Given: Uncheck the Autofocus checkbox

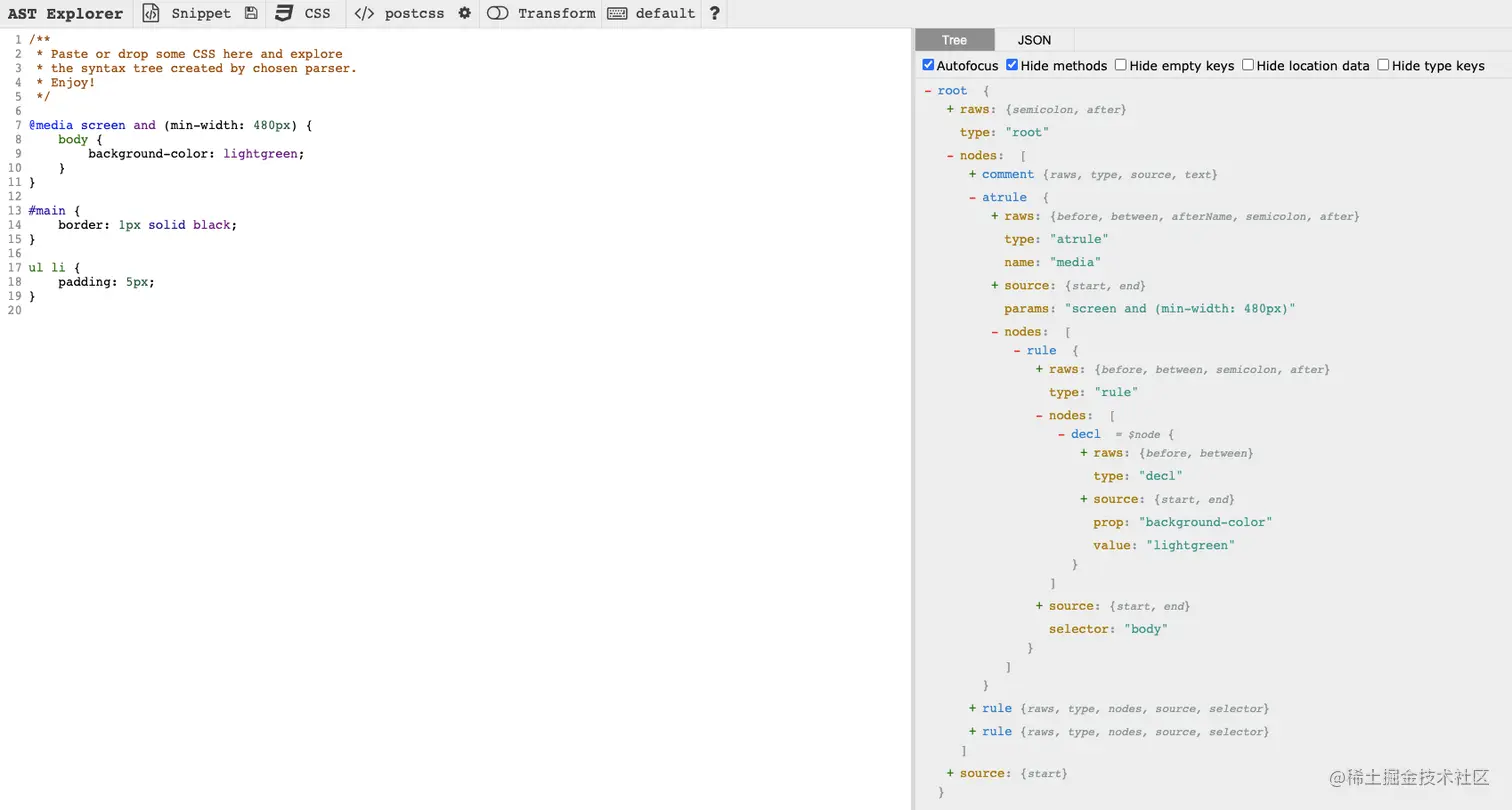Looking at the screenshot, I should click(x=928, y=65).
